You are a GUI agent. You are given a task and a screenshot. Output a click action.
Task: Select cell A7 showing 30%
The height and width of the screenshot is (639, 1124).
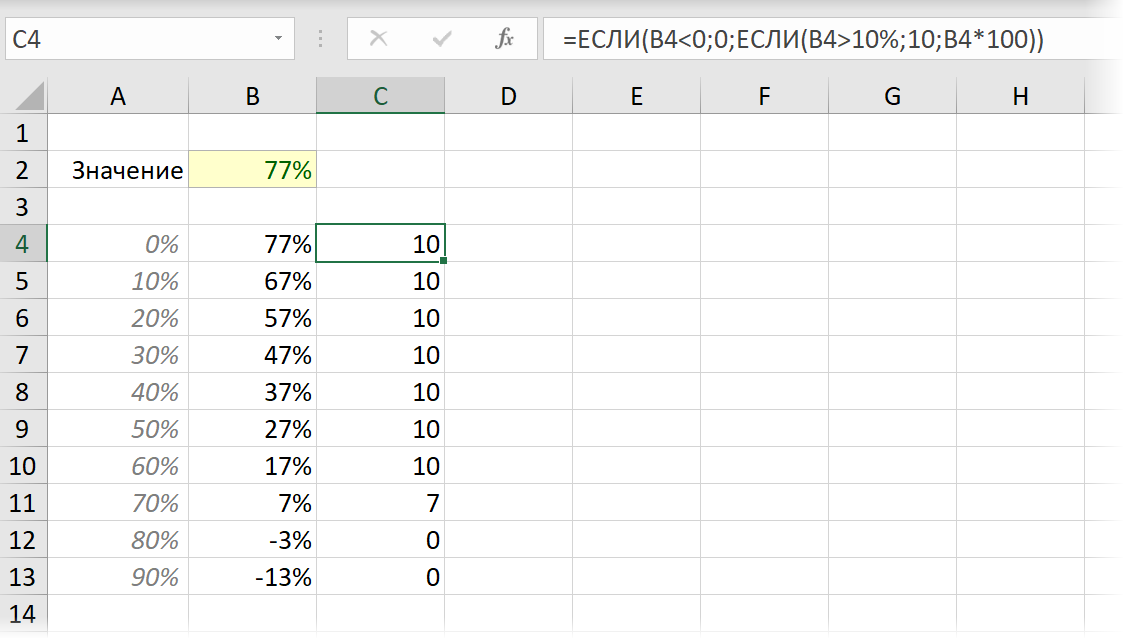pyautogui.click(x=118, y=355)
